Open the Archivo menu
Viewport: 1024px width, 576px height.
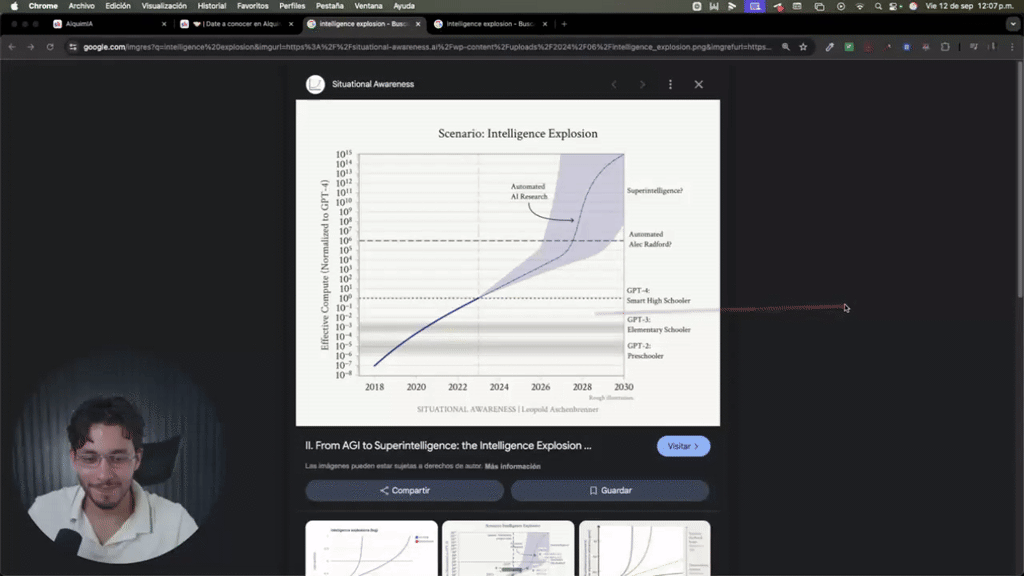pos(82,6)
